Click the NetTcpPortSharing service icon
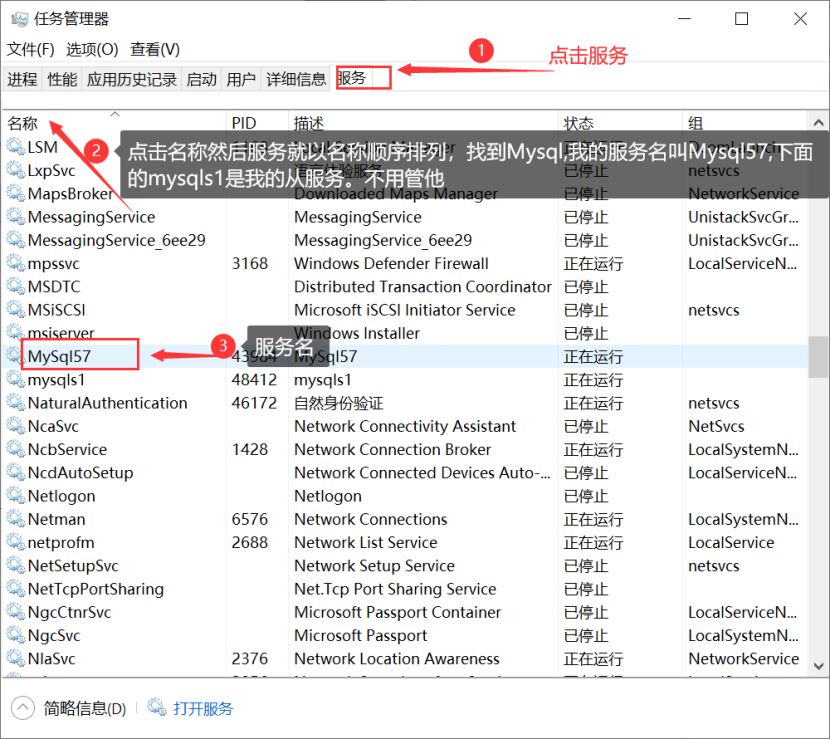The image size is (830, 739). (14, 589)
